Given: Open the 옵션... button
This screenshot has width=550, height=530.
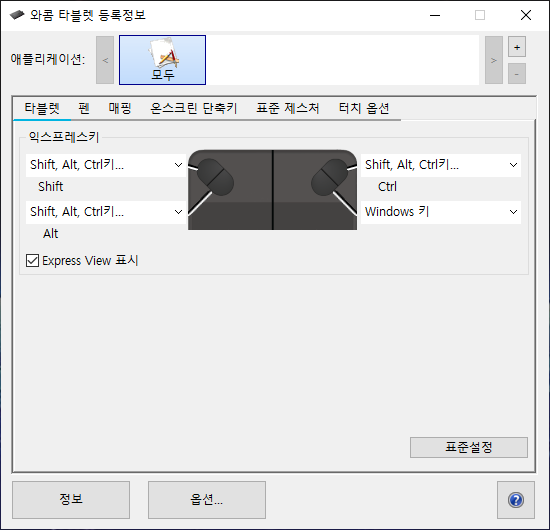Looking at the screenshot, I should (207, 500).
